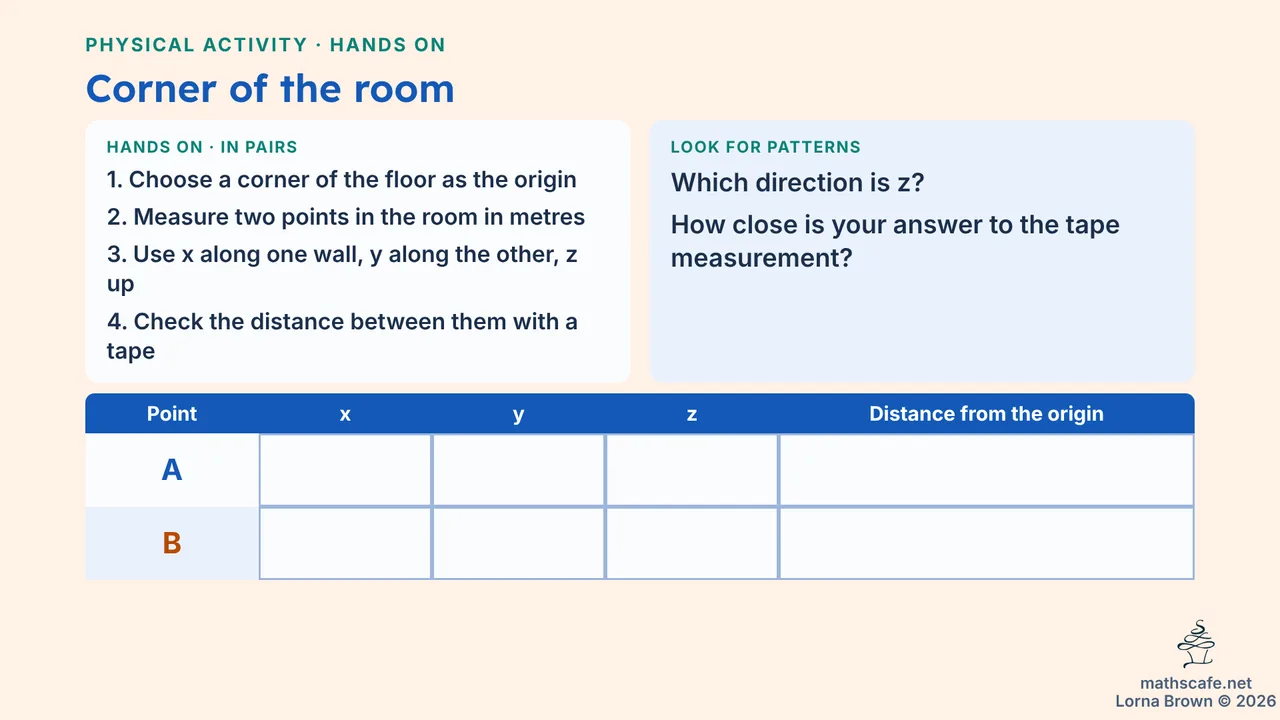Viewport: 1280px width, 720px height.
Task: Select the x cell for point A
Action: coord(345,470)
